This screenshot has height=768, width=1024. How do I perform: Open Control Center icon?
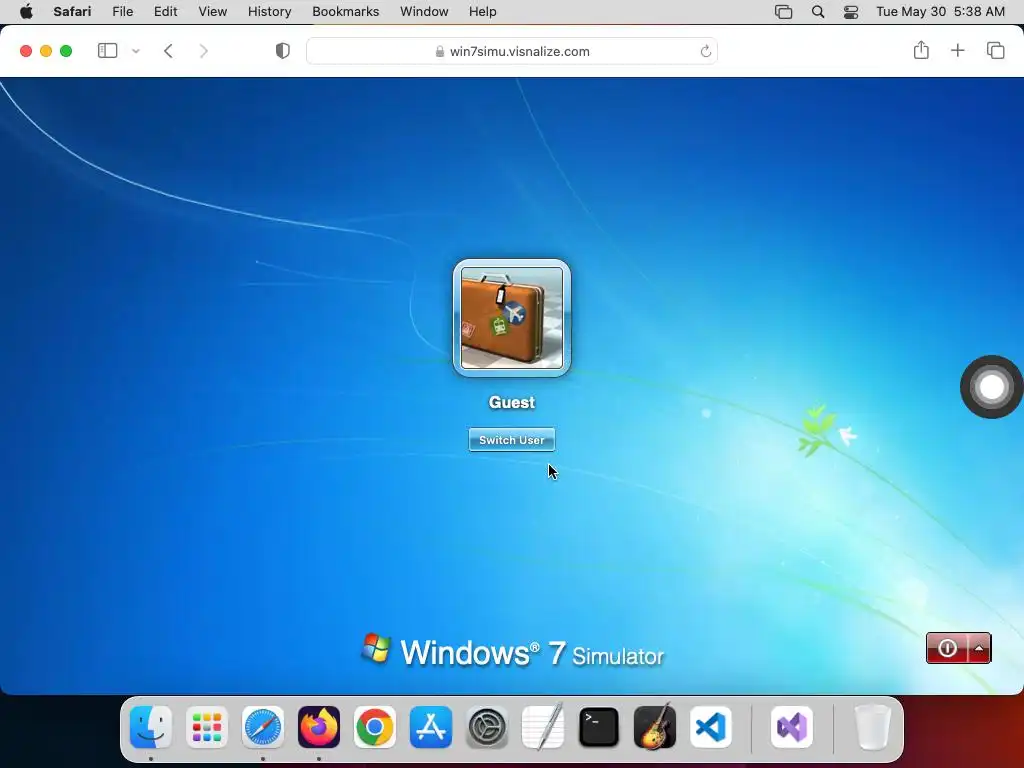tap(851, 12)
